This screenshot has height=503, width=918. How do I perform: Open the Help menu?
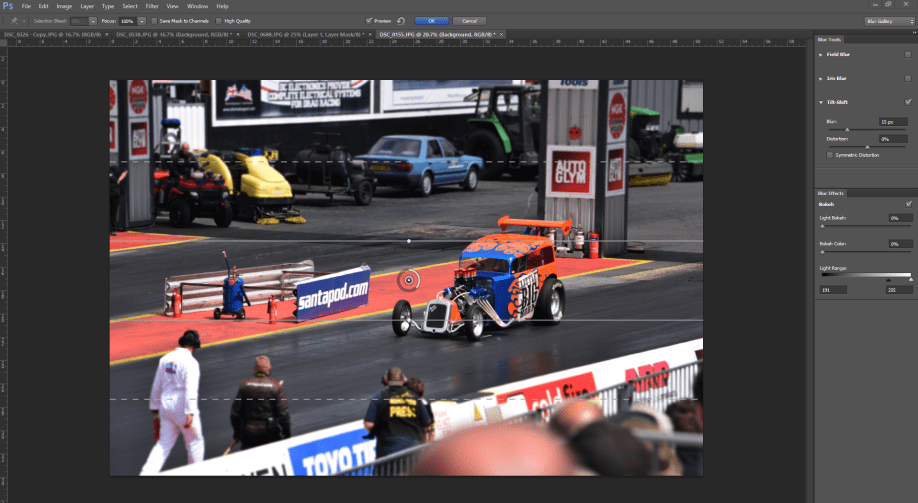222,6
